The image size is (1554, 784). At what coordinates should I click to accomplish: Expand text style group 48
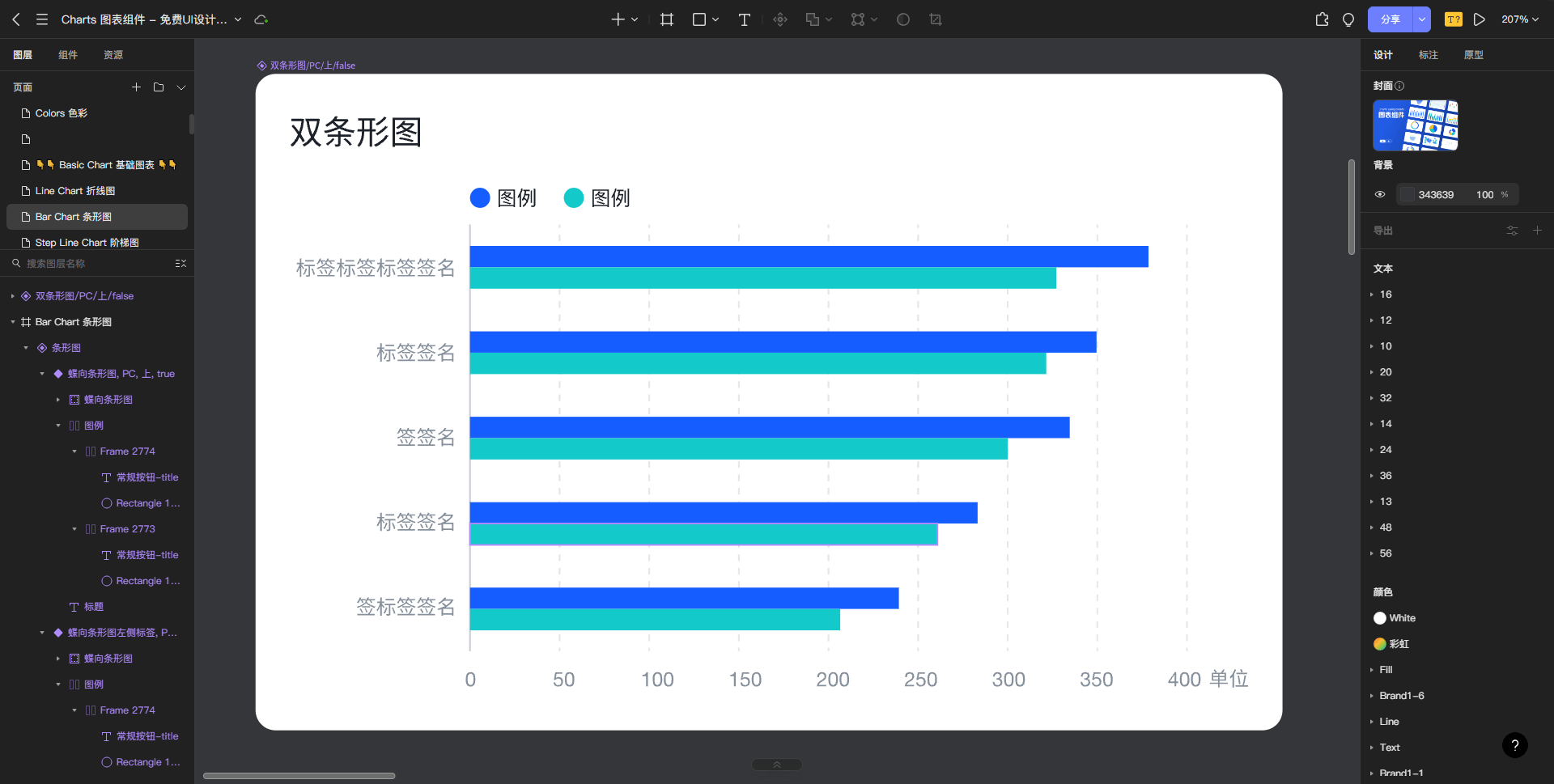[1372, 528]
